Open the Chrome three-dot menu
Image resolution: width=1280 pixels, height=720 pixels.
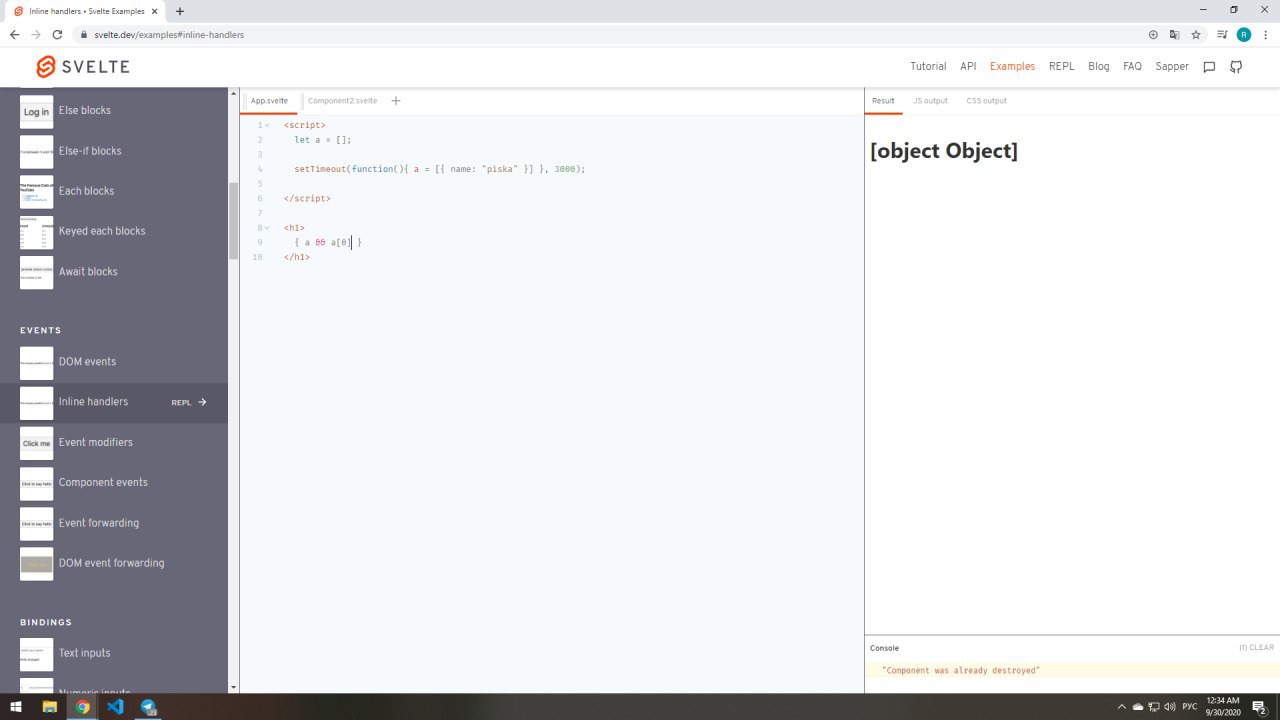click(1265, 34)
